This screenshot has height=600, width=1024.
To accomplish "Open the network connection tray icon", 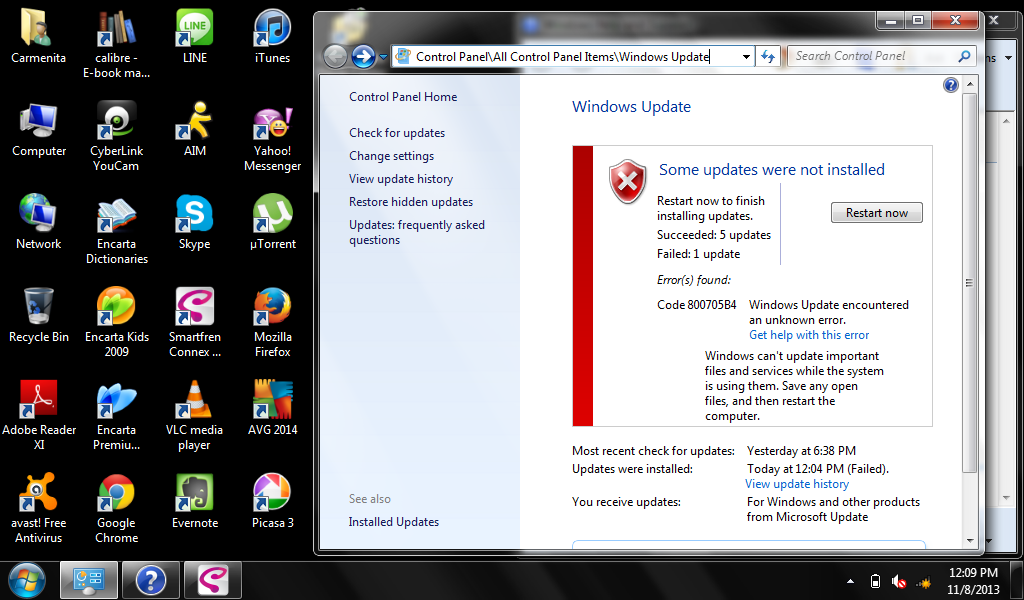I will point(923,582).
